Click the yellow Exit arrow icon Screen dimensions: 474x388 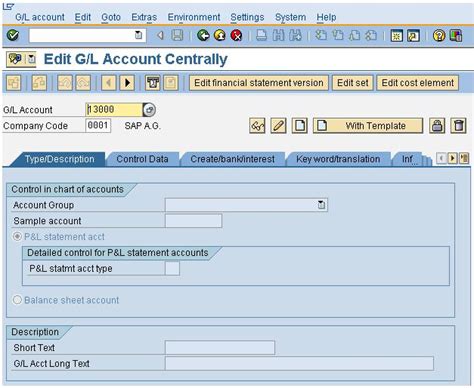[220, 35]
